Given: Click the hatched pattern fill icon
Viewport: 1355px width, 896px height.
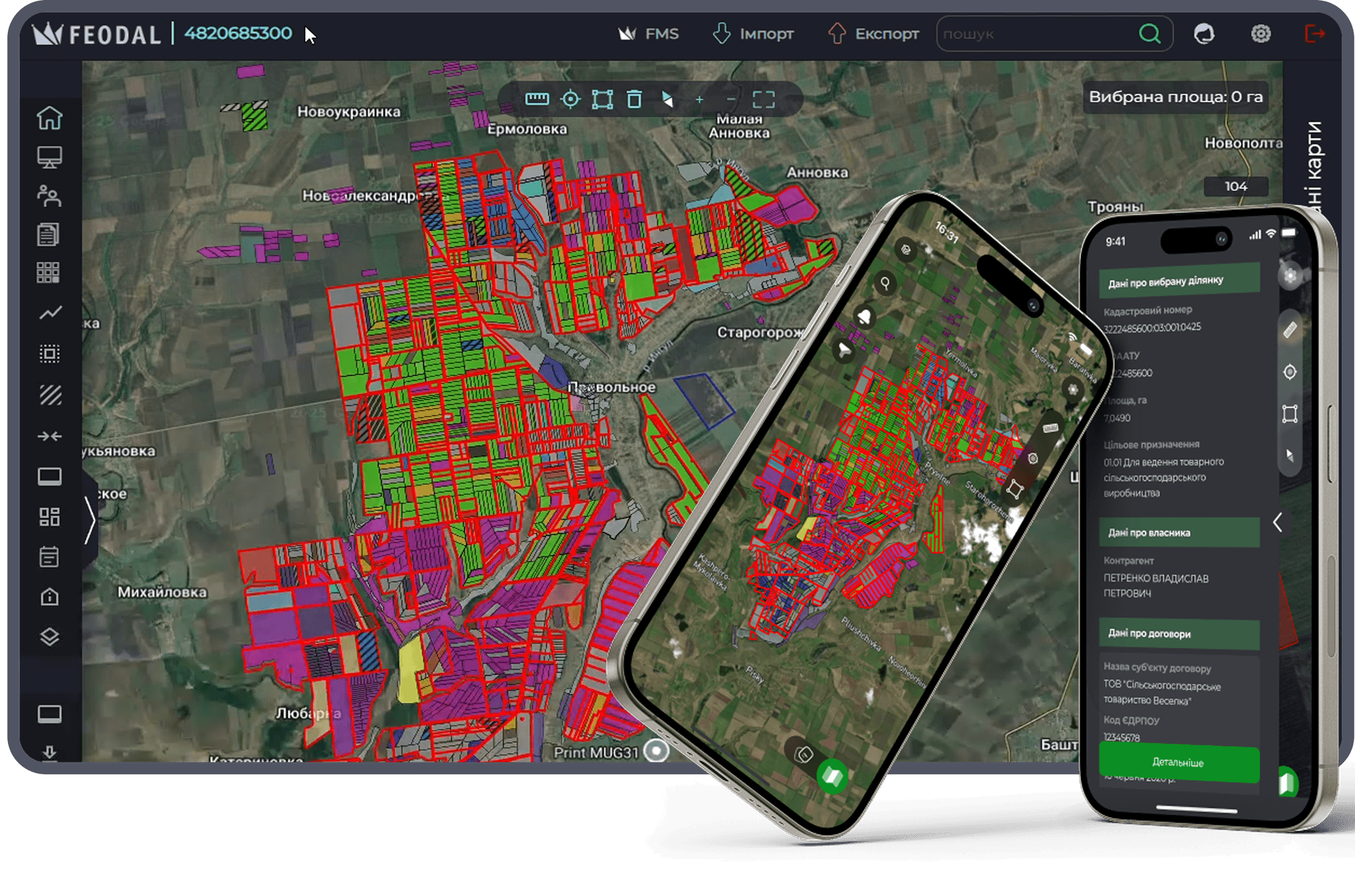Looking at the screenshot, I should click(50, 395).
